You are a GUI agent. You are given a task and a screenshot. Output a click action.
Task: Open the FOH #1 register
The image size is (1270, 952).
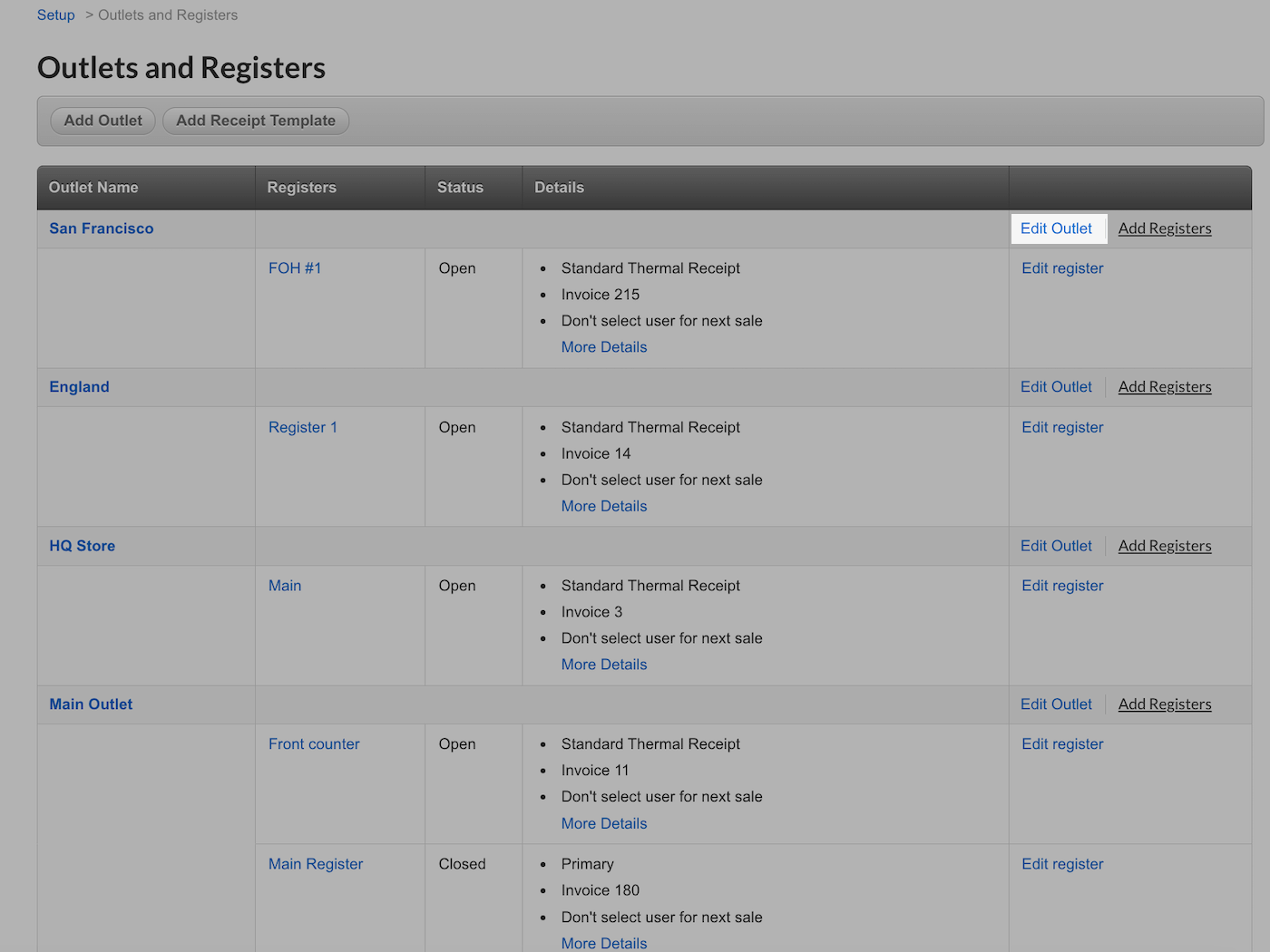pyautogui.click(x=295, y=268)
